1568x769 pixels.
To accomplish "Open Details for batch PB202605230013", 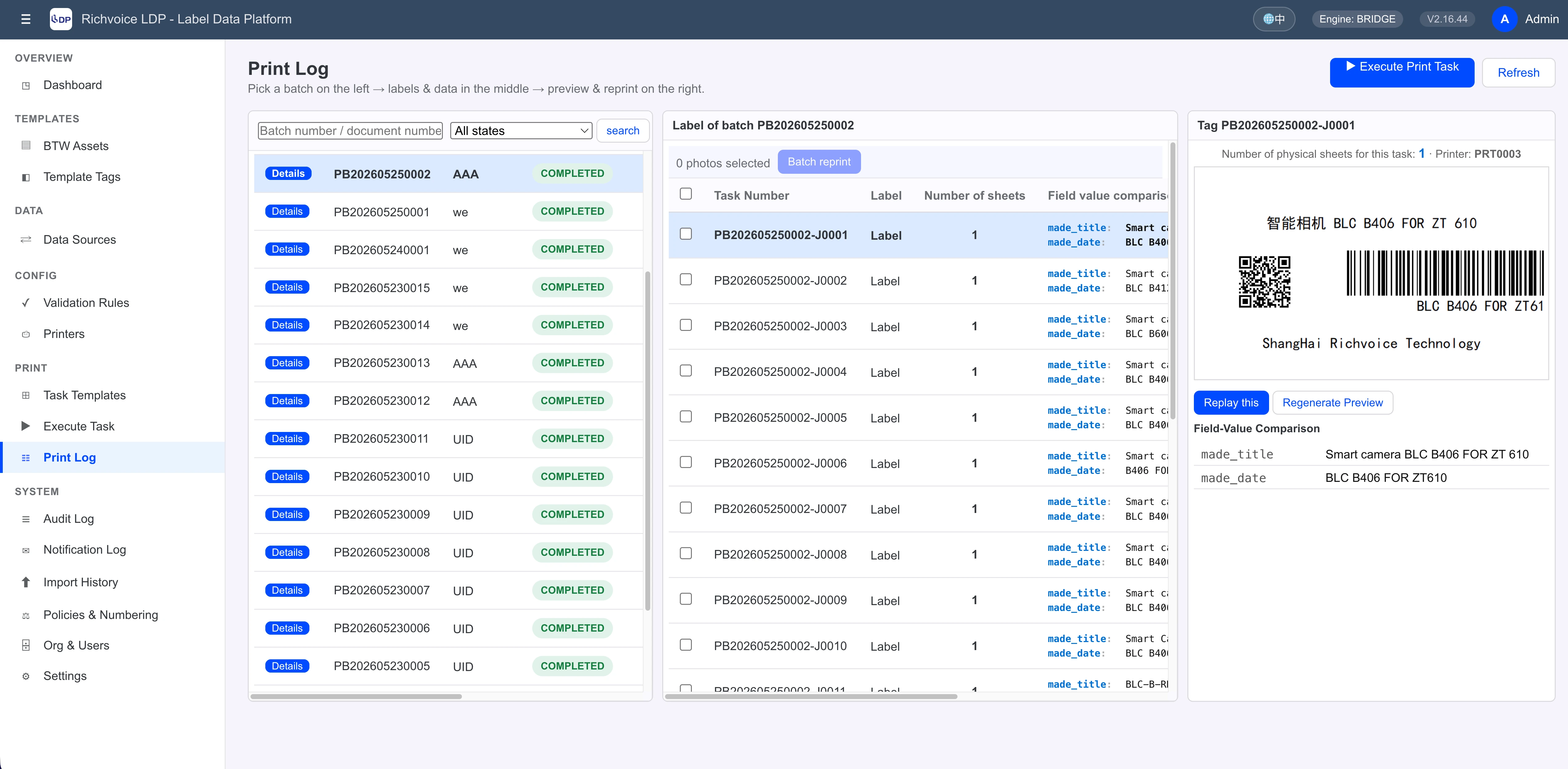I will pos(287,363).
